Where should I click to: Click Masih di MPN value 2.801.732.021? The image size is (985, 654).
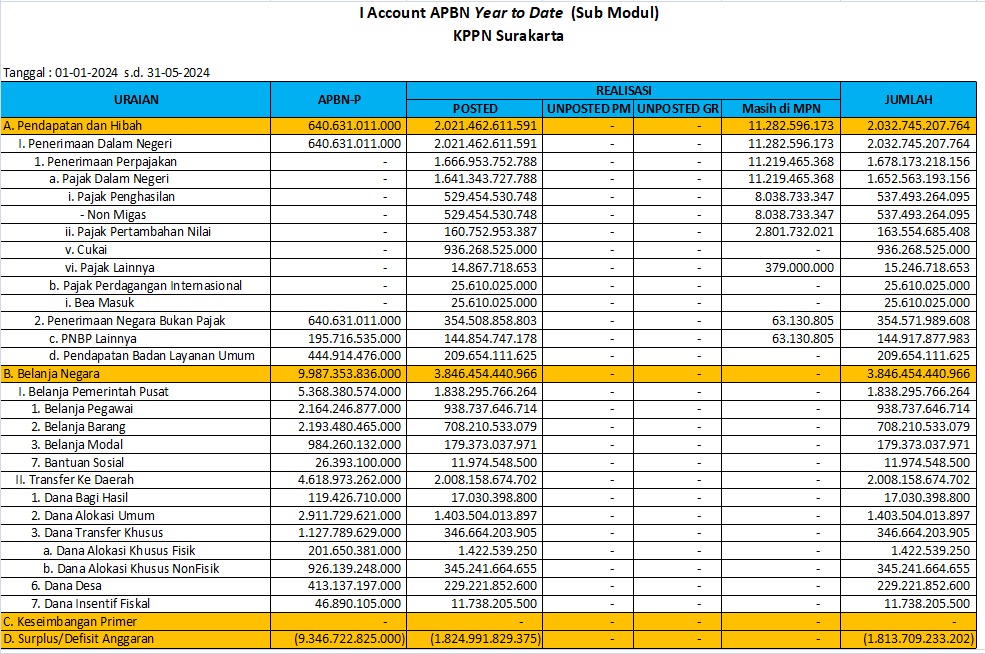point(795,232)
